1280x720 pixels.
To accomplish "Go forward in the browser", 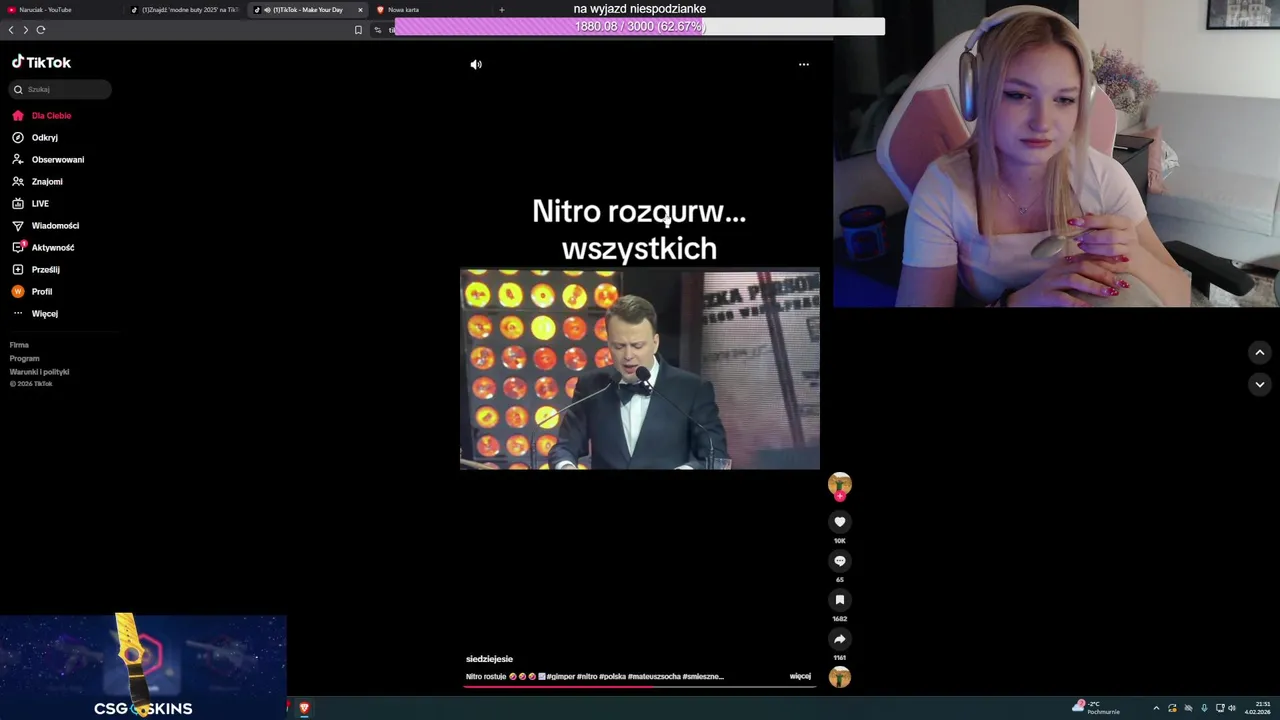I will pos(26,30).
